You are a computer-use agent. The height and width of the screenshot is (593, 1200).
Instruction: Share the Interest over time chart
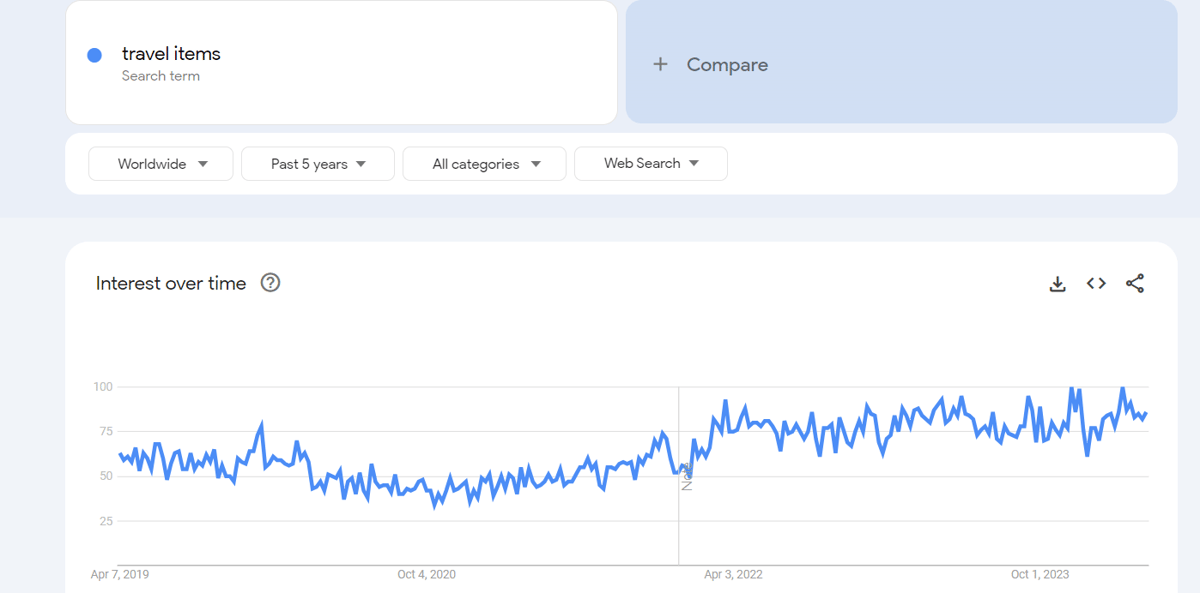pos(1135,284)
